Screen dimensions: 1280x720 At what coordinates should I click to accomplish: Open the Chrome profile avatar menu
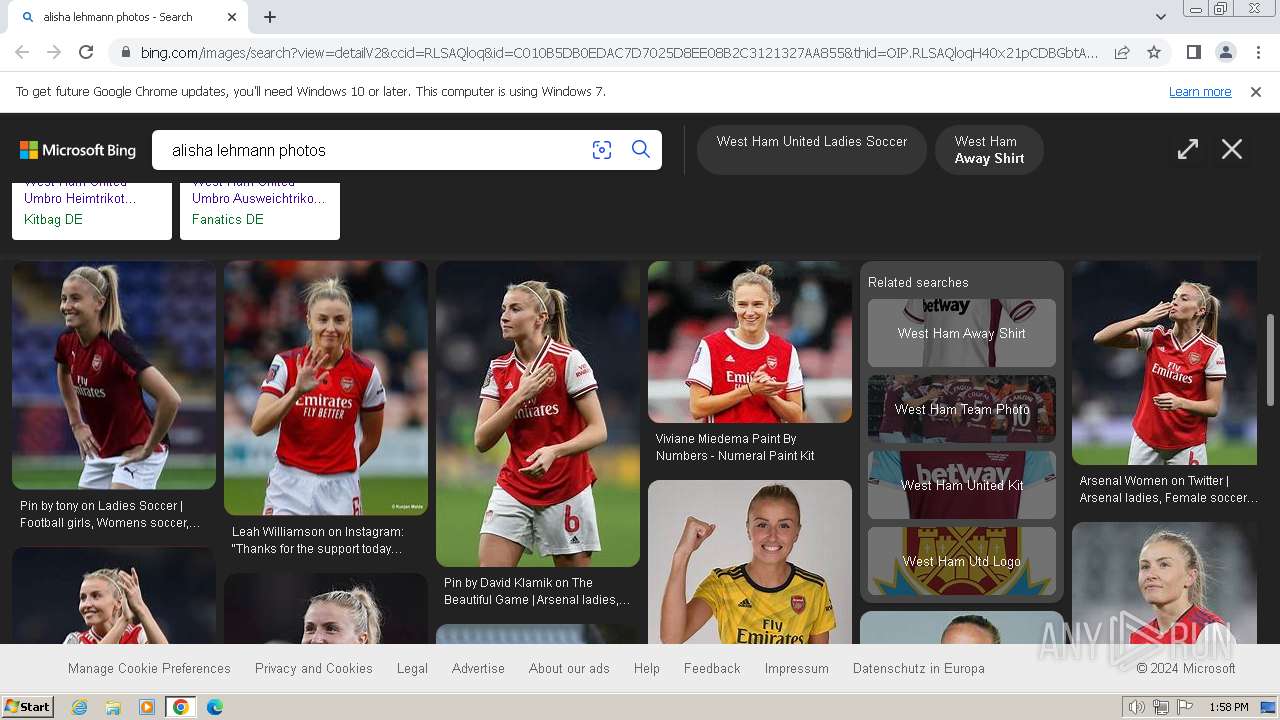click(x=1225, y=52)
